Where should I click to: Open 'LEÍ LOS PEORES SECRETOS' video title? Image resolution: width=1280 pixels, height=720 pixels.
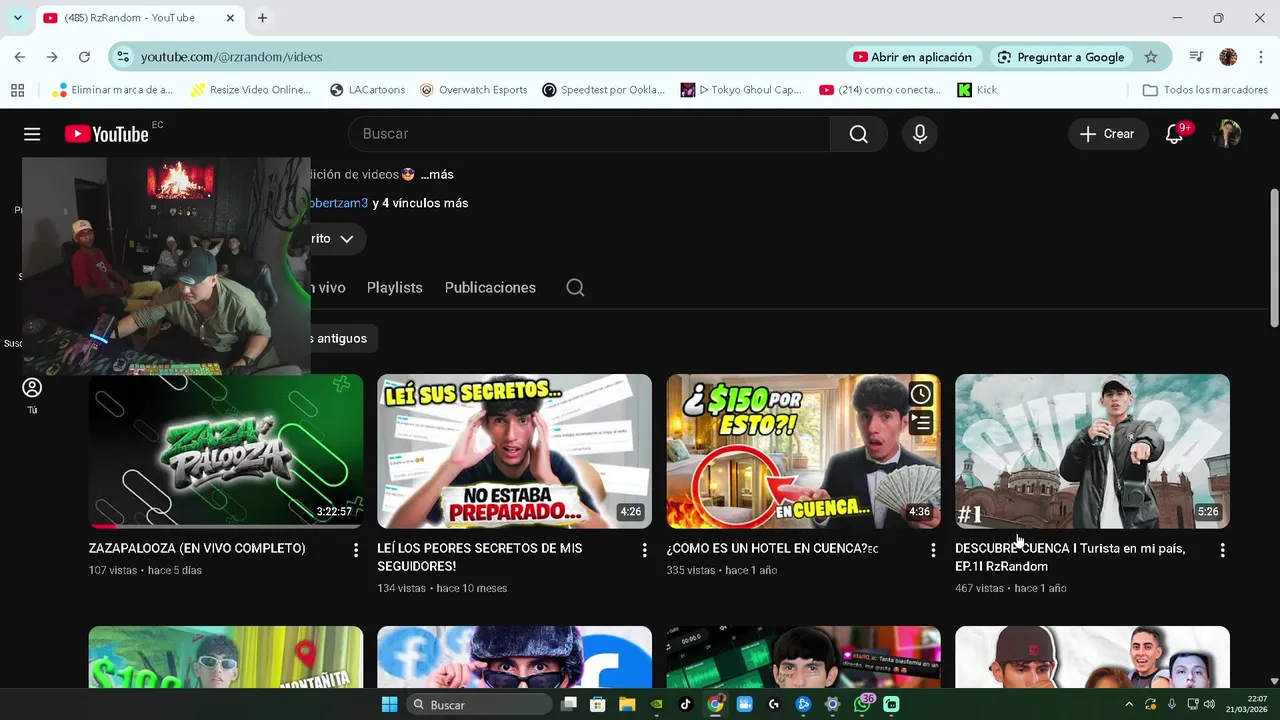(479, 557)
